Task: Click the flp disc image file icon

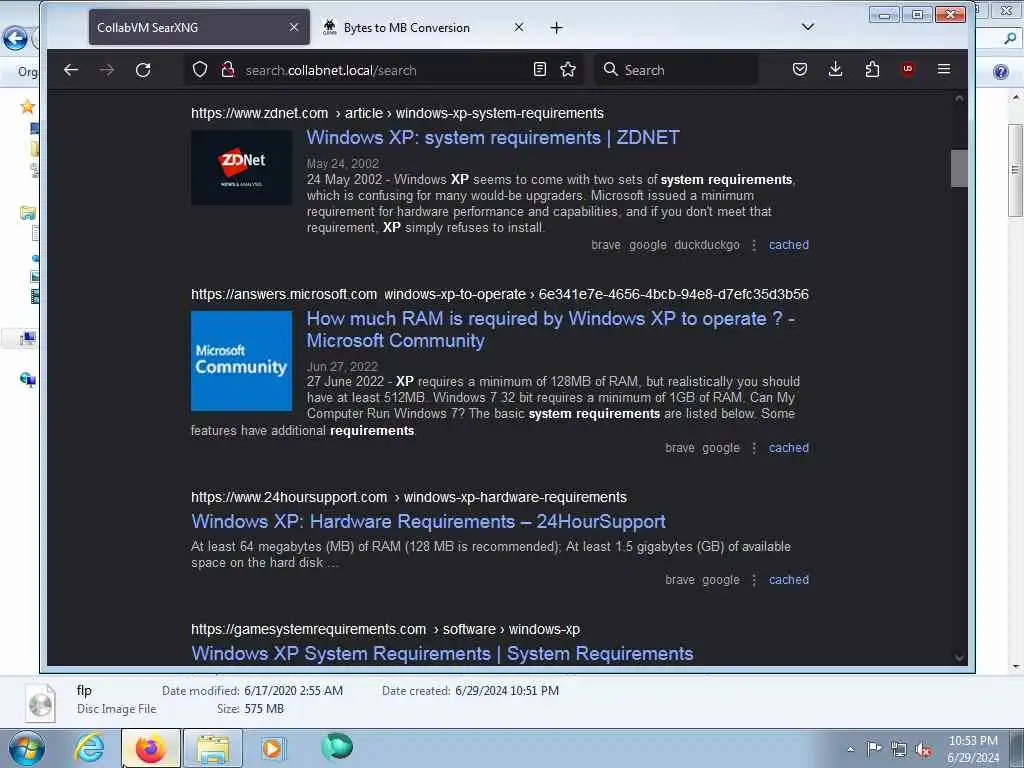Action: pos(40,703)
